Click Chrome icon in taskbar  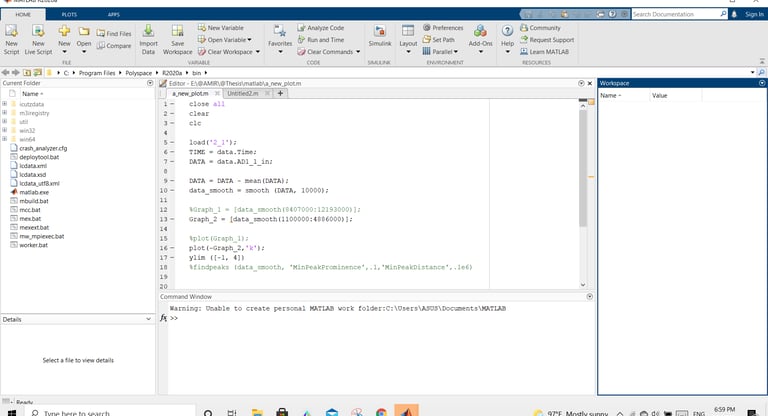(382, 413)
